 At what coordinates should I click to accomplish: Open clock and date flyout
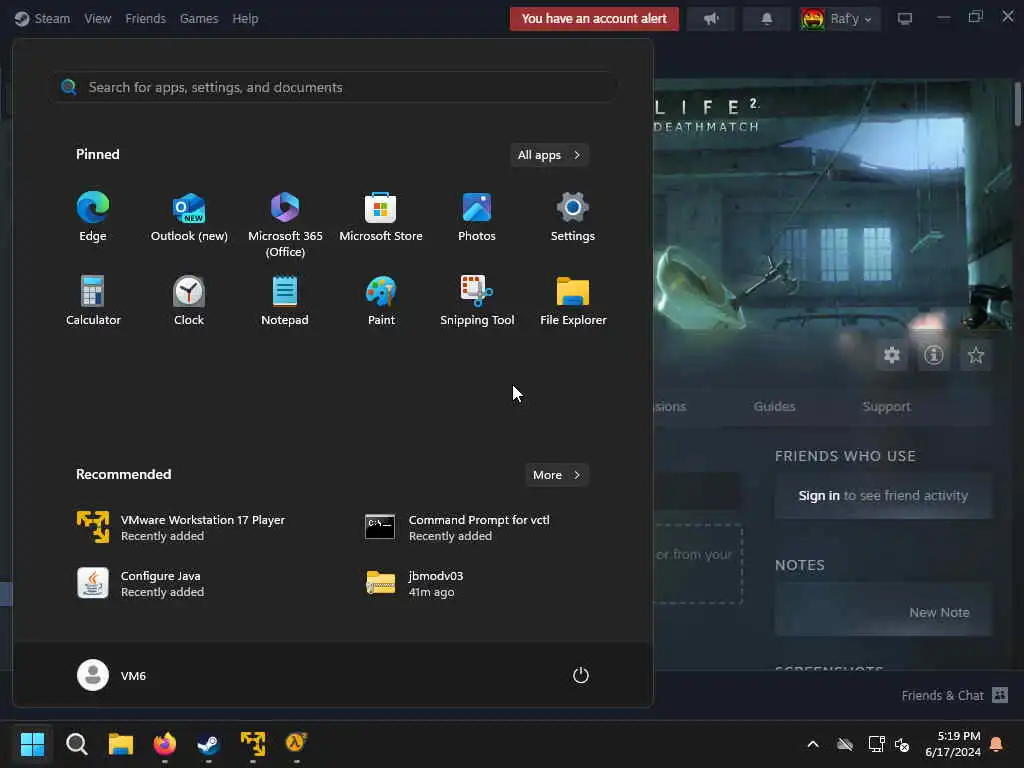pyautogui.click(x=953, y=744)
